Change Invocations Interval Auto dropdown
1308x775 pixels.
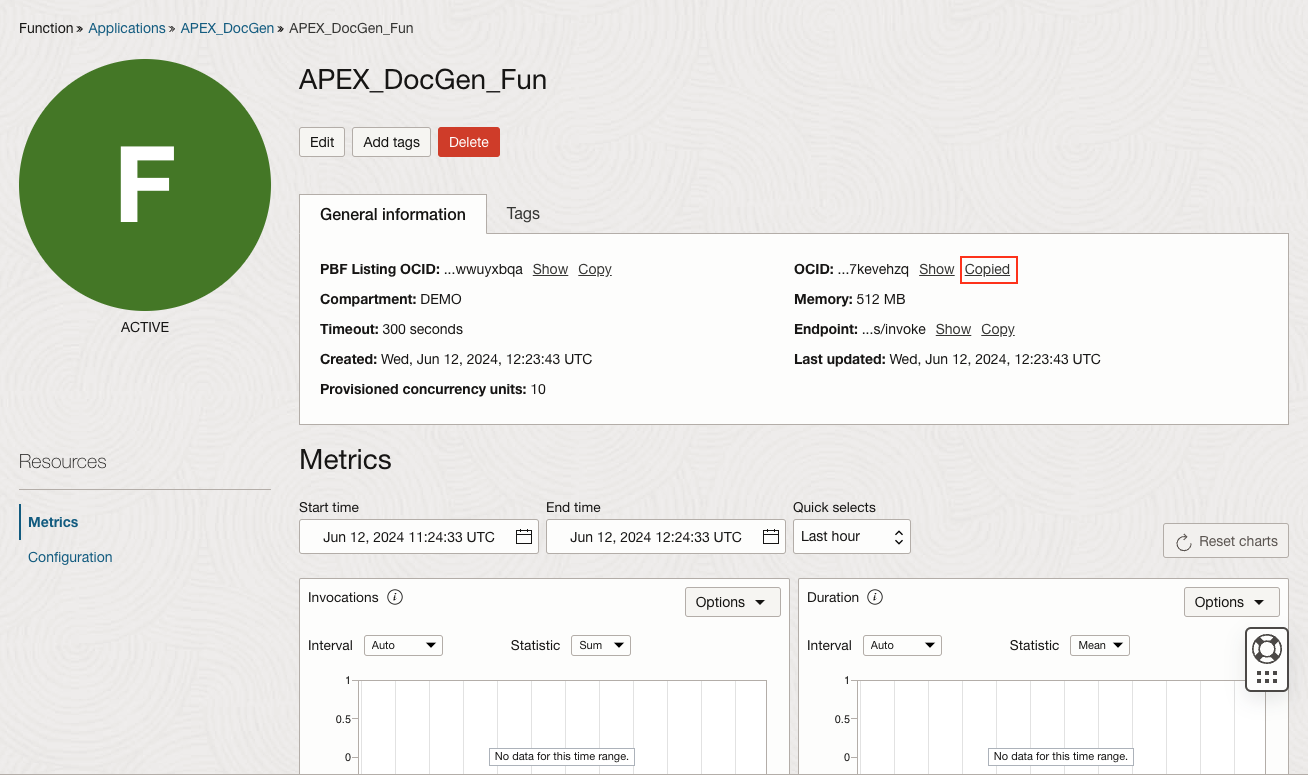coord(403,646)
